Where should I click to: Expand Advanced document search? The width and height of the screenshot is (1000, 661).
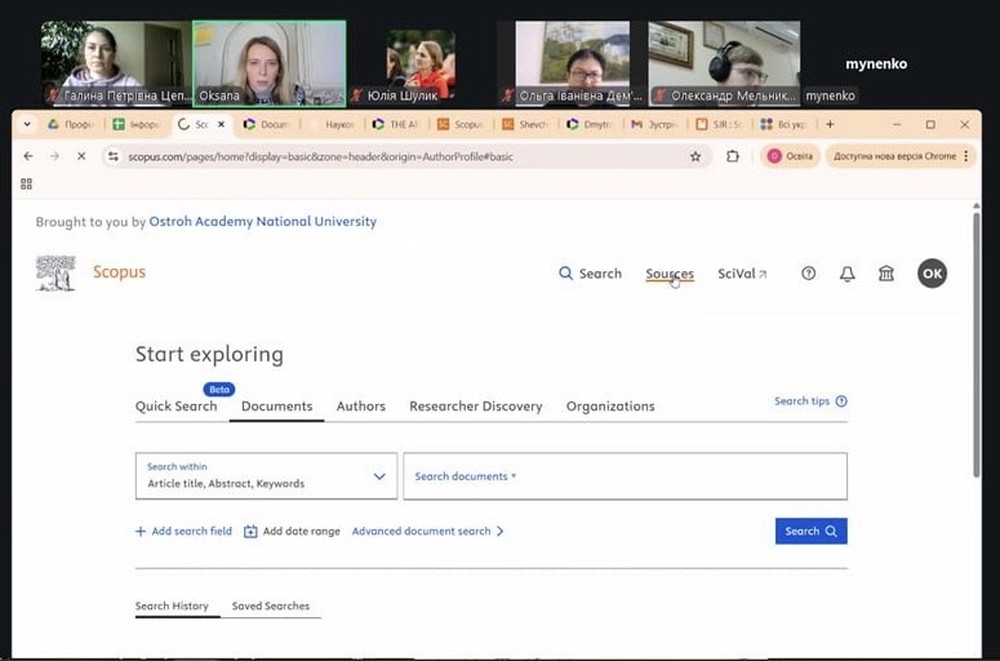click(428, 532)
